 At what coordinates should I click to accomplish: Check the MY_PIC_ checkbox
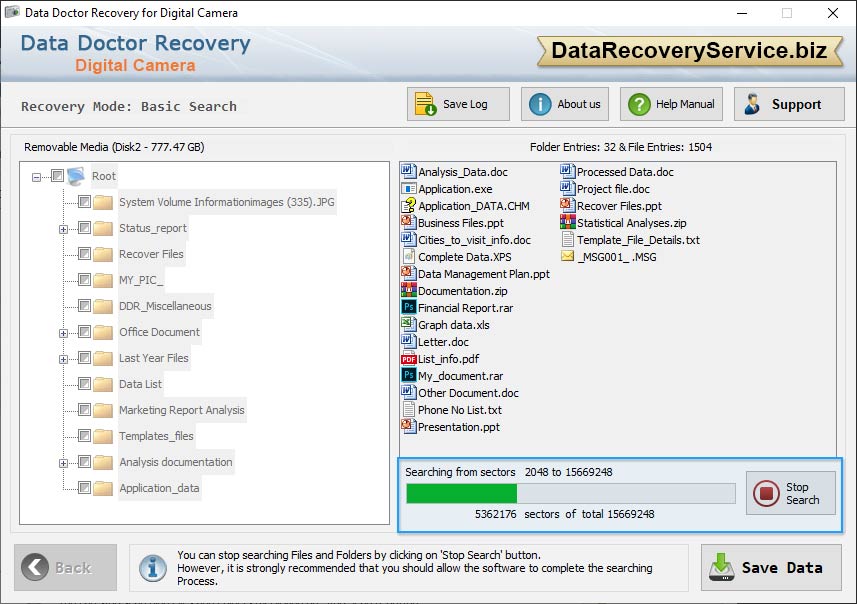coord(84,280)
